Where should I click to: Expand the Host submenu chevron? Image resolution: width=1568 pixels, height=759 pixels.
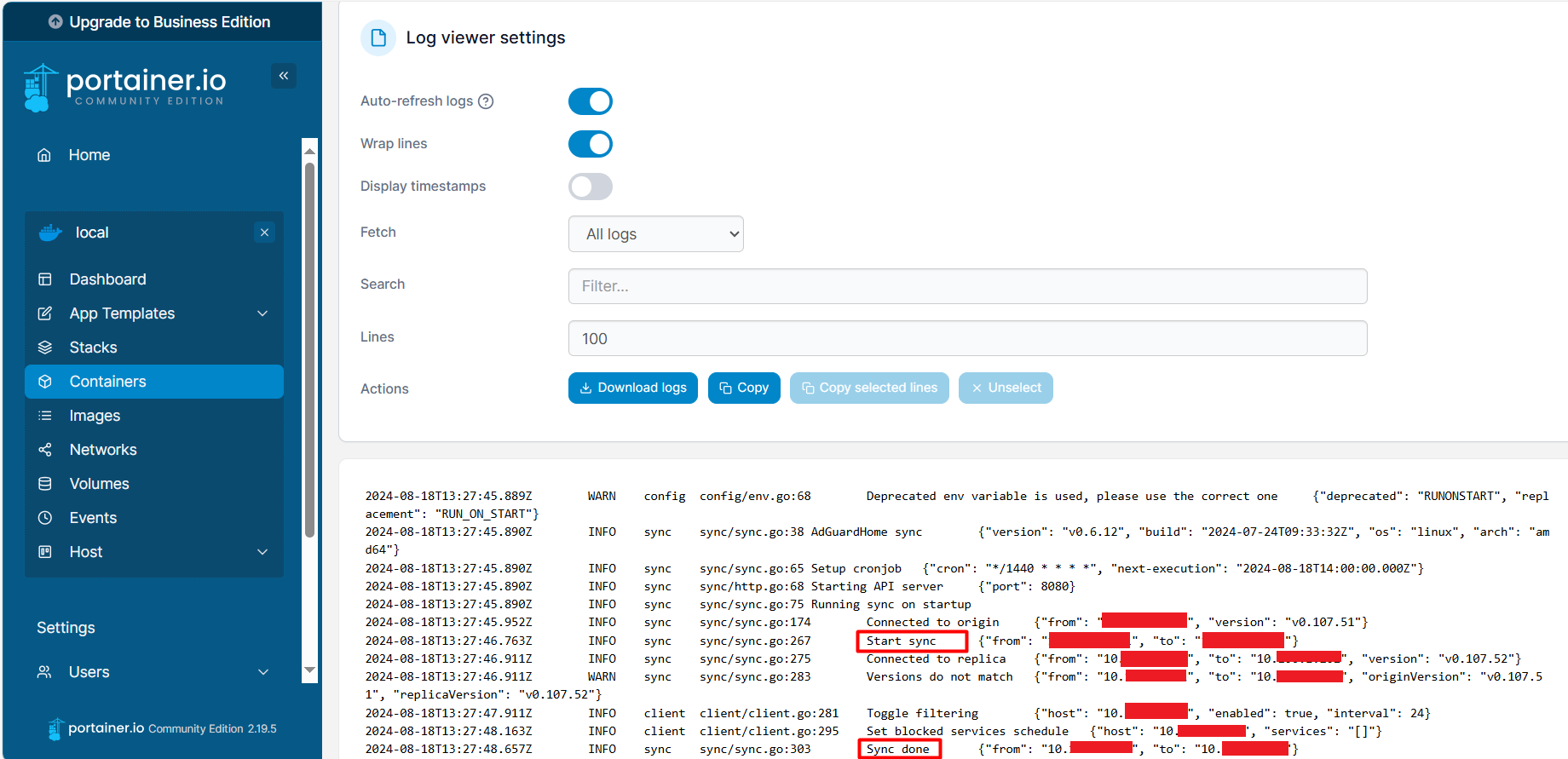click(x=262, y=552)
